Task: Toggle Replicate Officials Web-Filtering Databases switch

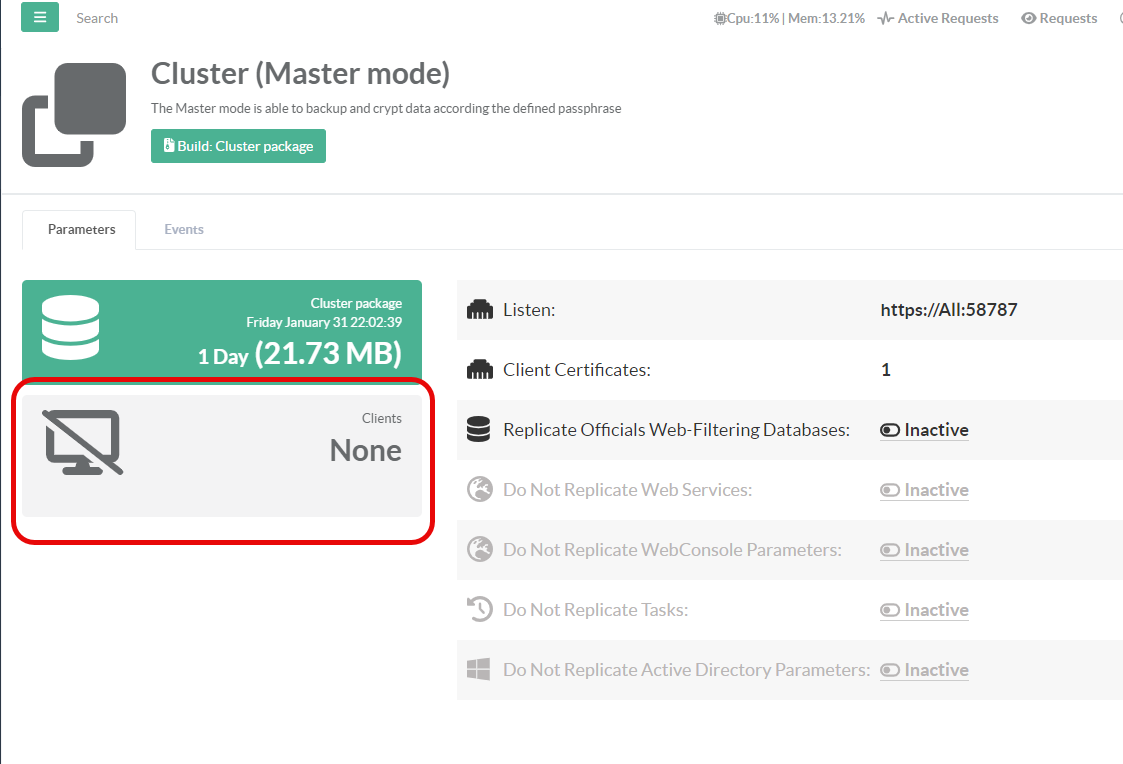Action: click(923, 430)
